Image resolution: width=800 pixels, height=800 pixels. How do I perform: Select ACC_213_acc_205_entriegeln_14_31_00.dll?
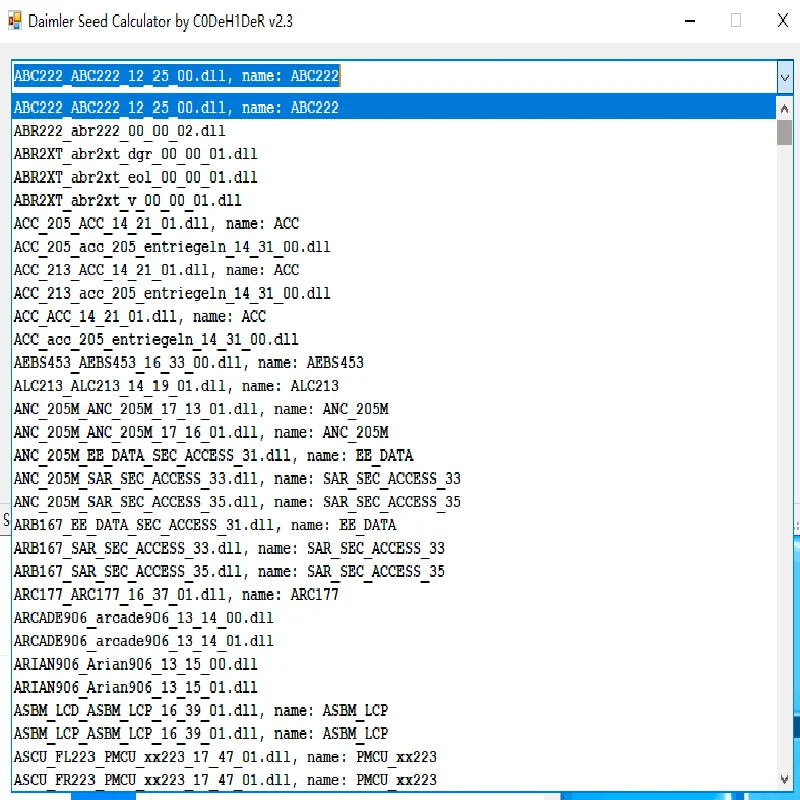tap(393, 293)
